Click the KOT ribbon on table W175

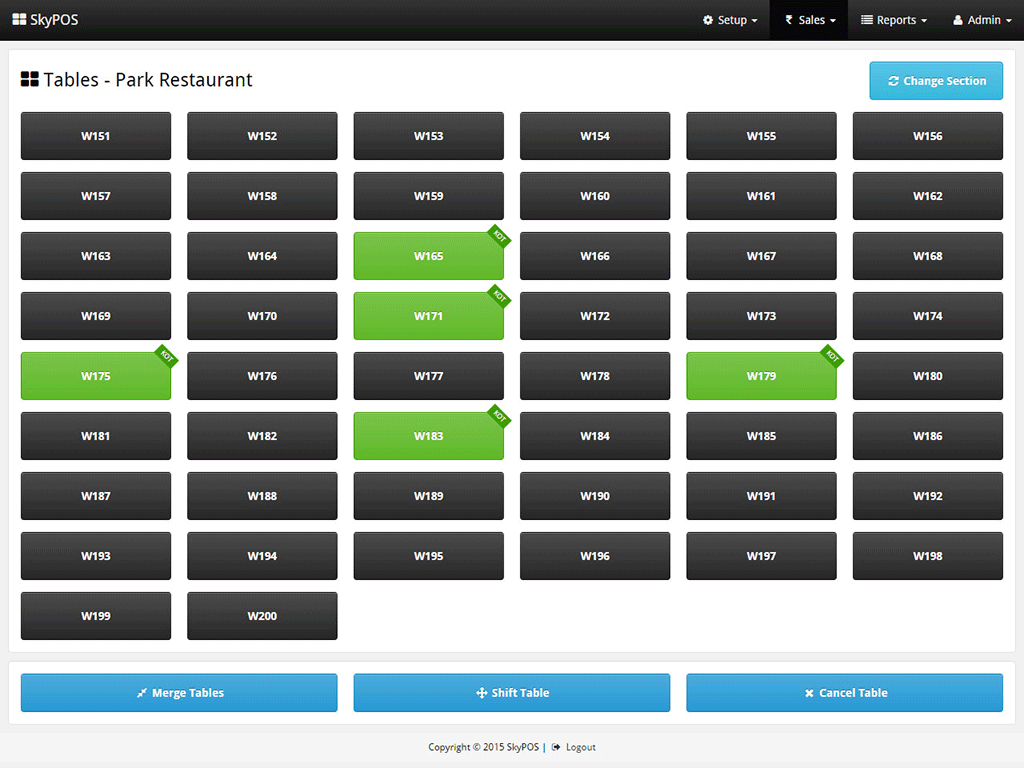167,357
